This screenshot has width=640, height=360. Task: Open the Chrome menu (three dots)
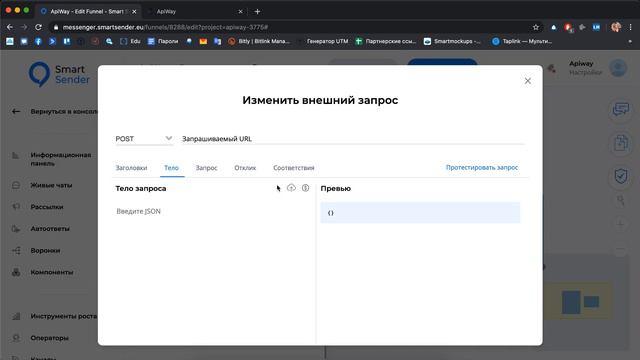(631, 27)
